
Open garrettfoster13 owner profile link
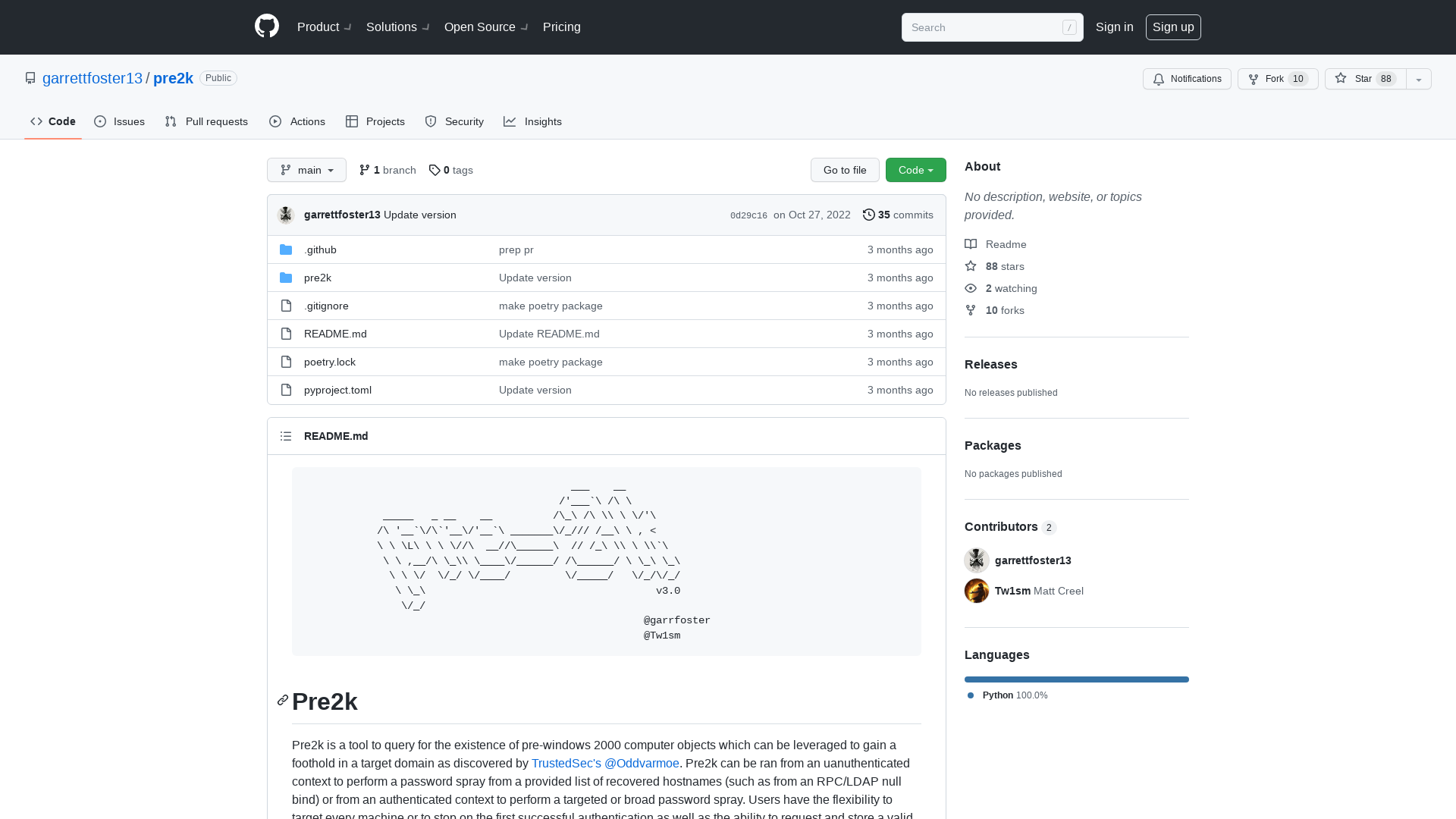pos(93,78)
